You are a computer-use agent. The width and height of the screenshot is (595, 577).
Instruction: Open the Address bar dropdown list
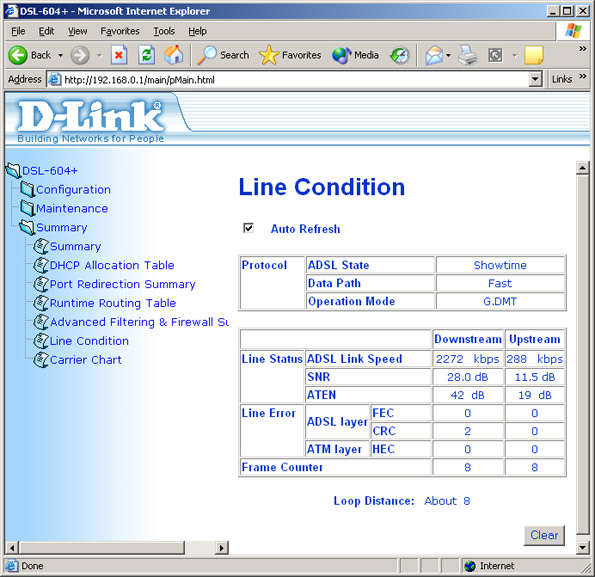tap(535, 79)
